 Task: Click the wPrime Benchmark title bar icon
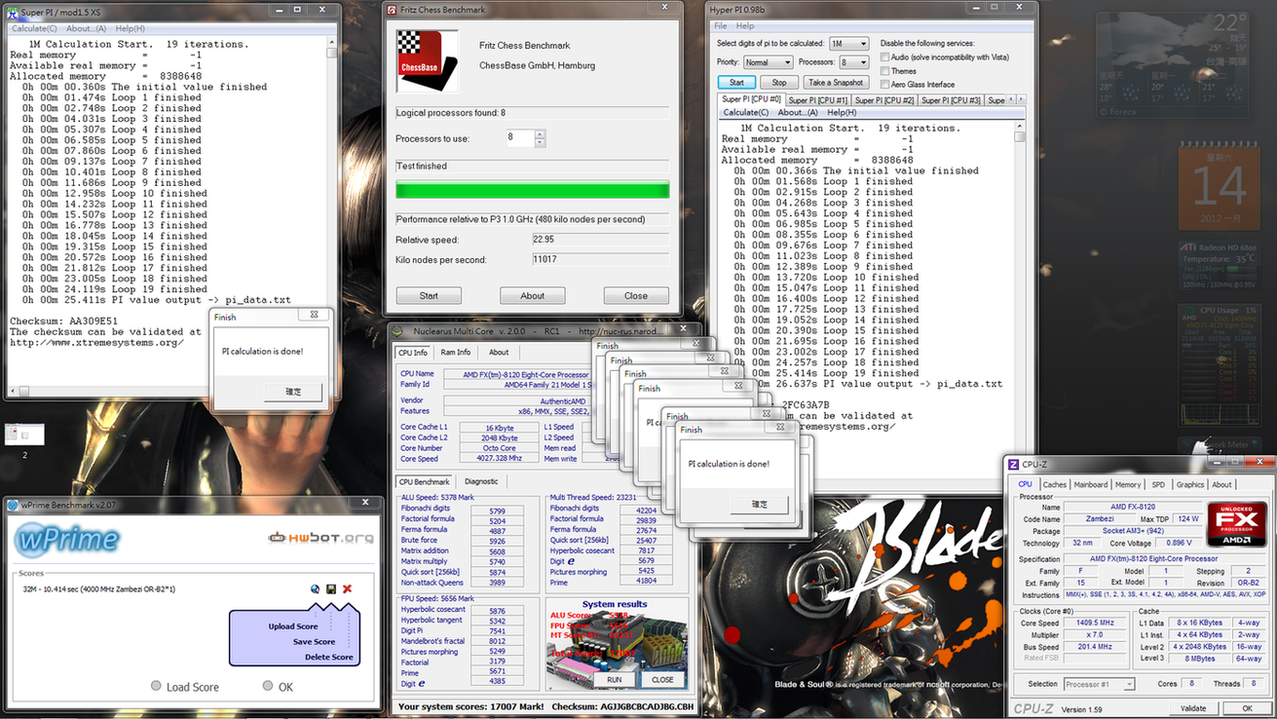tap(12, 505)
